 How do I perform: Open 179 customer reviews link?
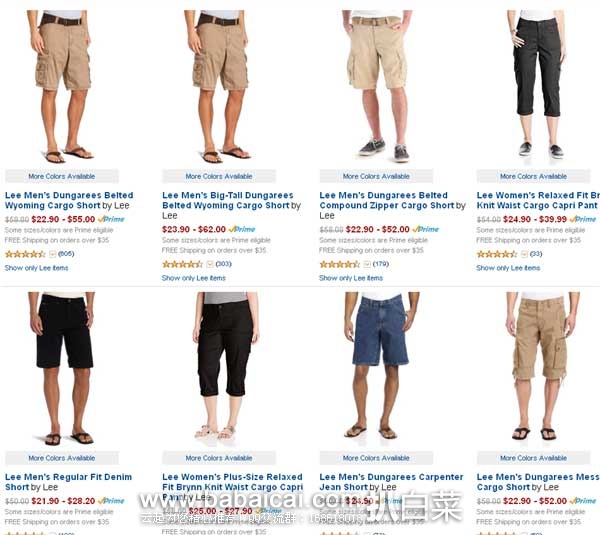(381, 264)
